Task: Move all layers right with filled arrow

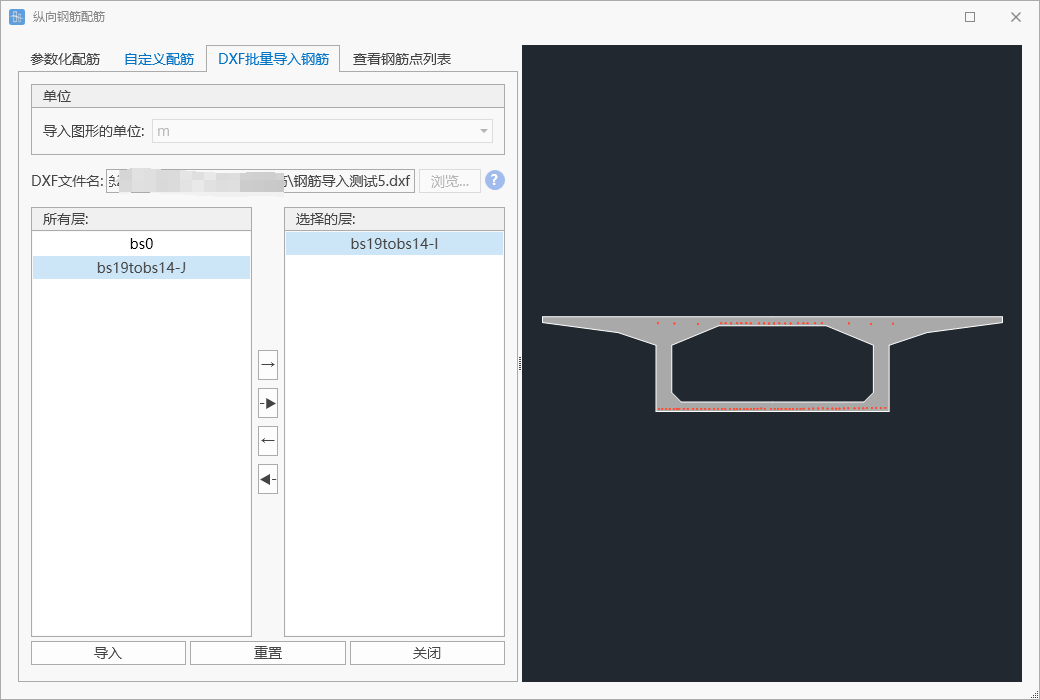Action: (268, 403)
